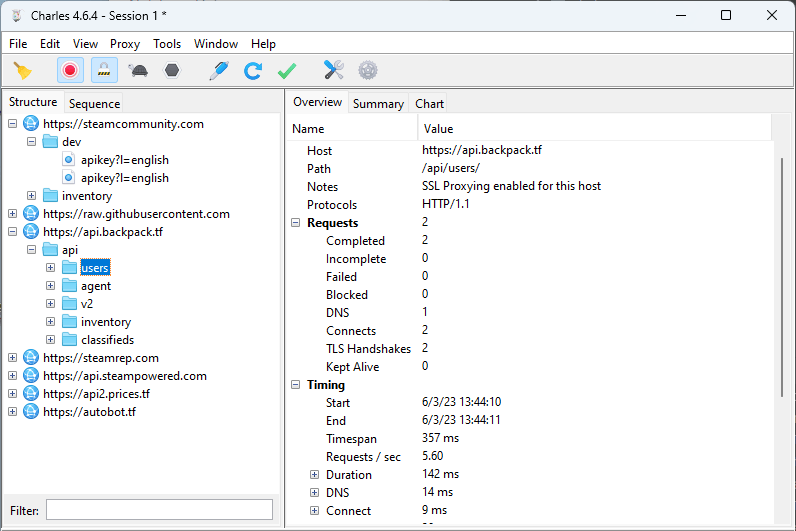Click the classifieds folder icon
796x531 pixels.
click(x=70, y=339)
